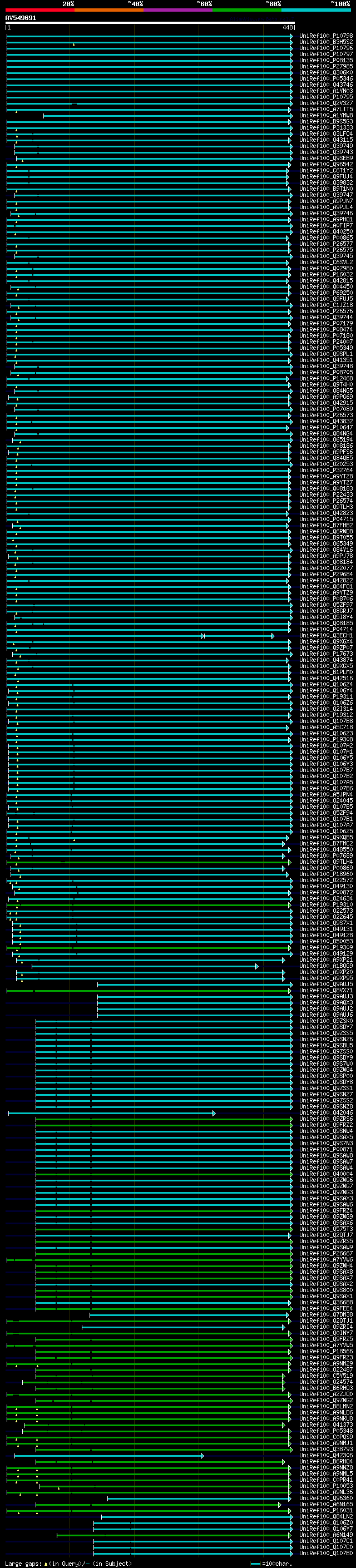356x1568 pixels.
Task: Click the red 20% identity color segment
Action: tap(39, 10)
